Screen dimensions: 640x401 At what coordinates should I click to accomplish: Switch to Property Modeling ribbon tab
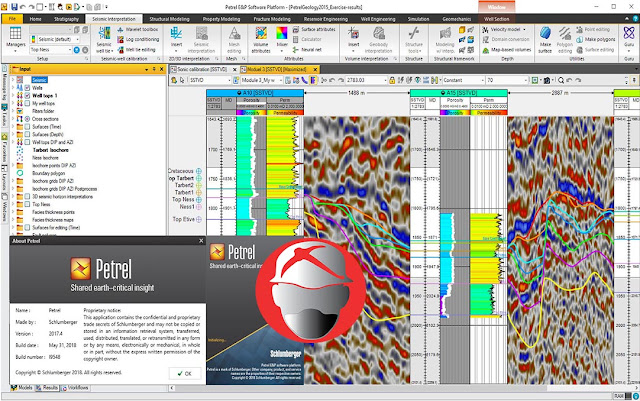pos(221,19)
